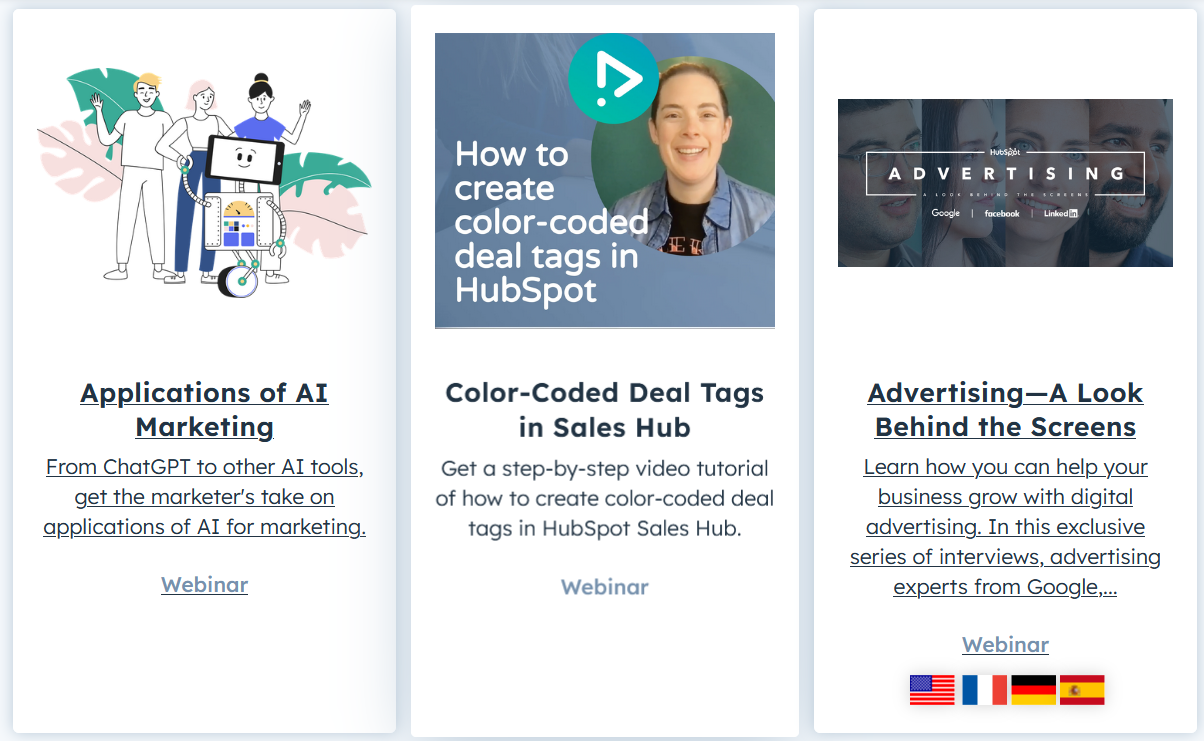This screenshot has height=741, width=1204.
Task: Open Color-Coded Deal Tags in Sales Hub title
Action: point(605,410)
